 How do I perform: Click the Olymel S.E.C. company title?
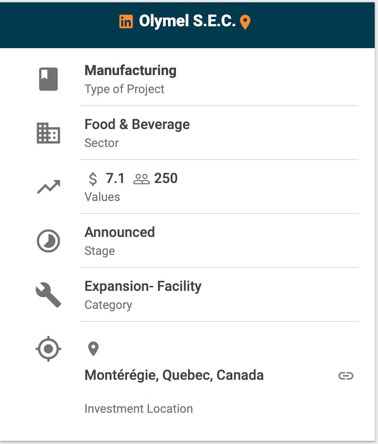(187, 21)
